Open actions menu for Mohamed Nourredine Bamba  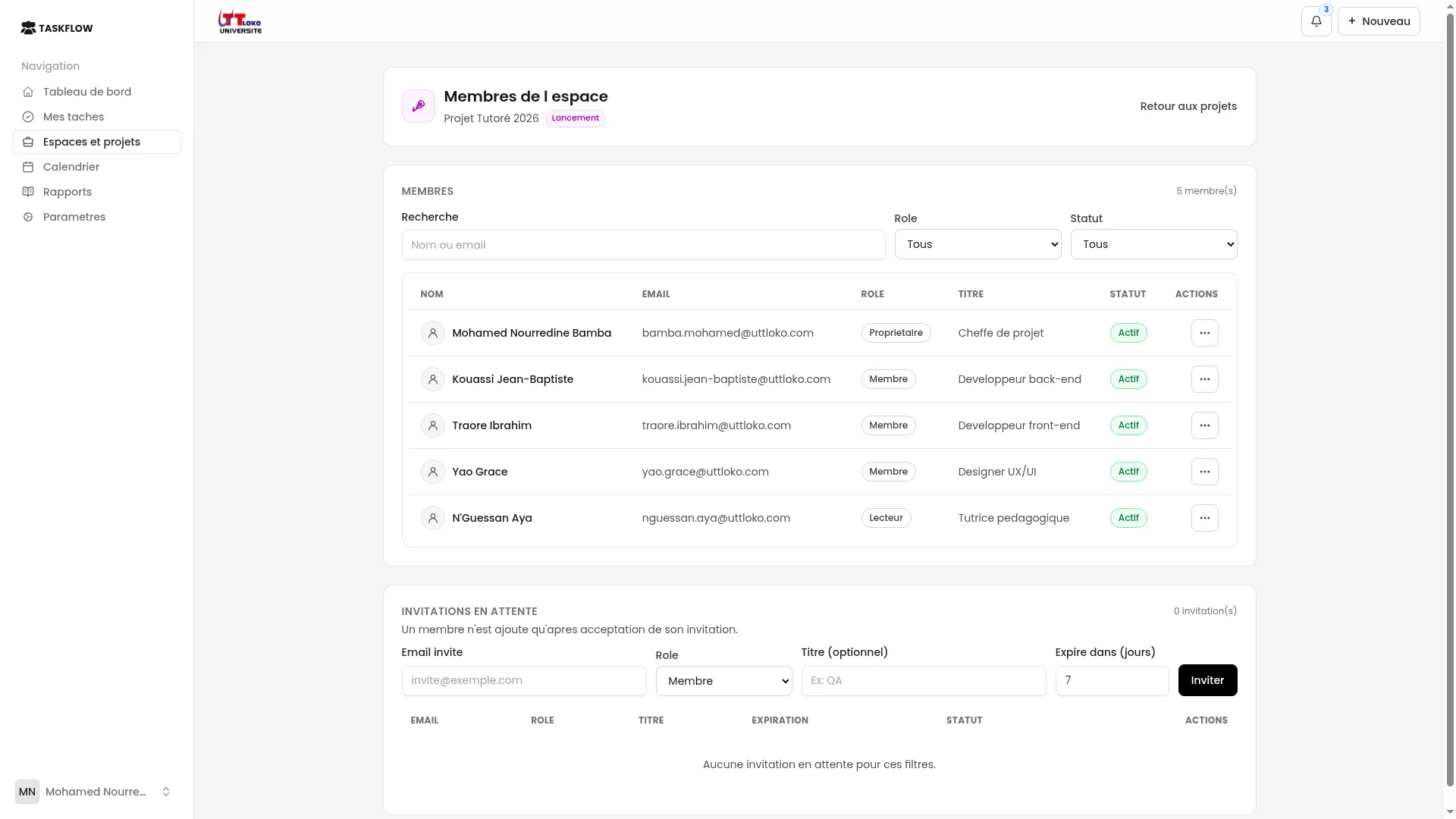click(x=1204, y=333)
